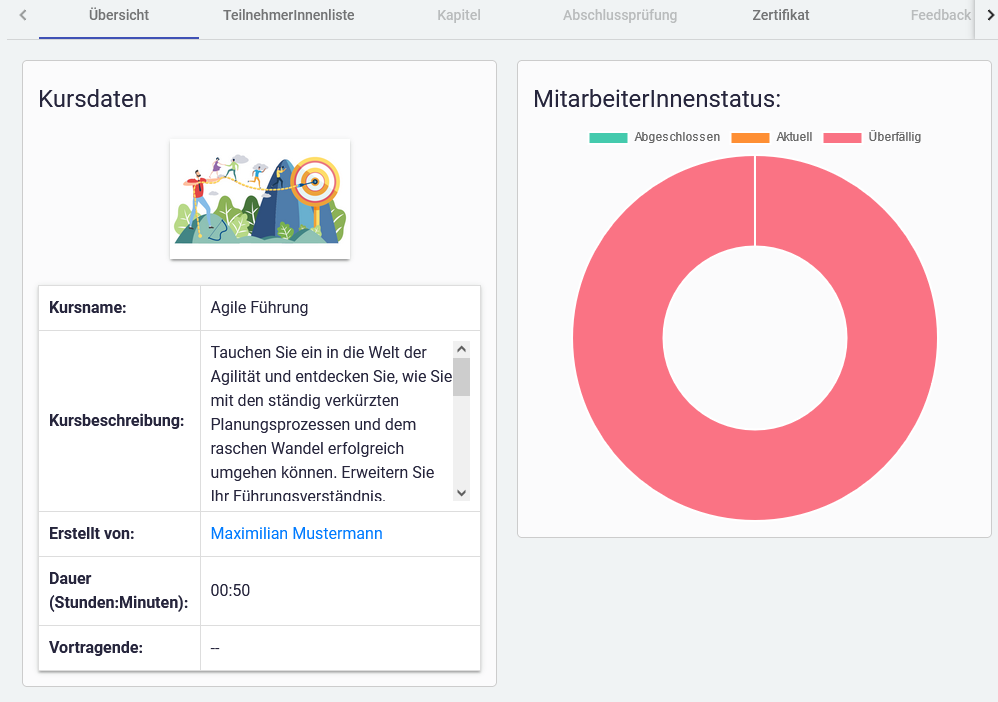Screen dimensions: 998x702
Task: Switch to the Feedback tab
Action: coord(940,16)
